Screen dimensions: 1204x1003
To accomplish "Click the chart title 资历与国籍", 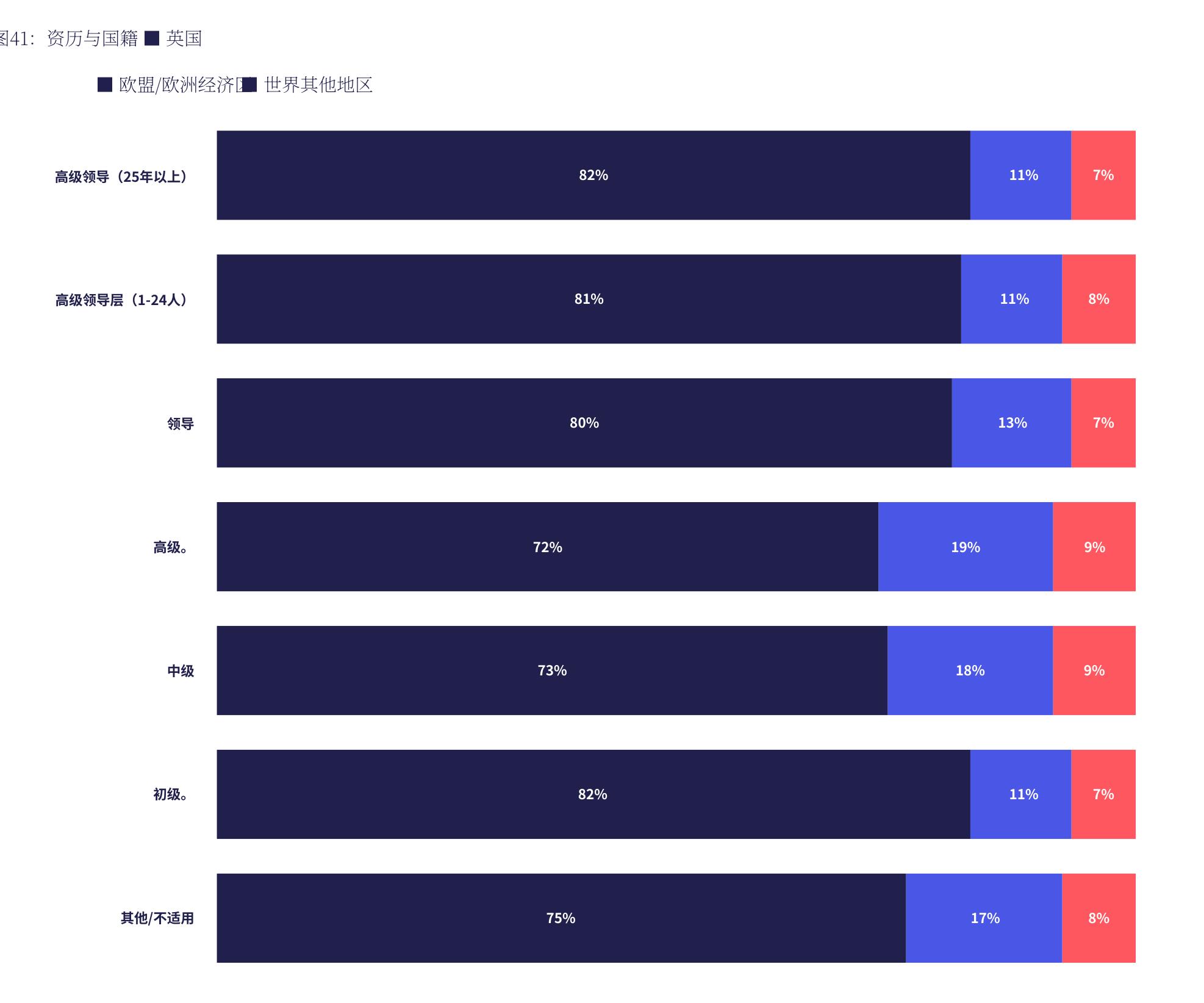I will pos(93,38).
